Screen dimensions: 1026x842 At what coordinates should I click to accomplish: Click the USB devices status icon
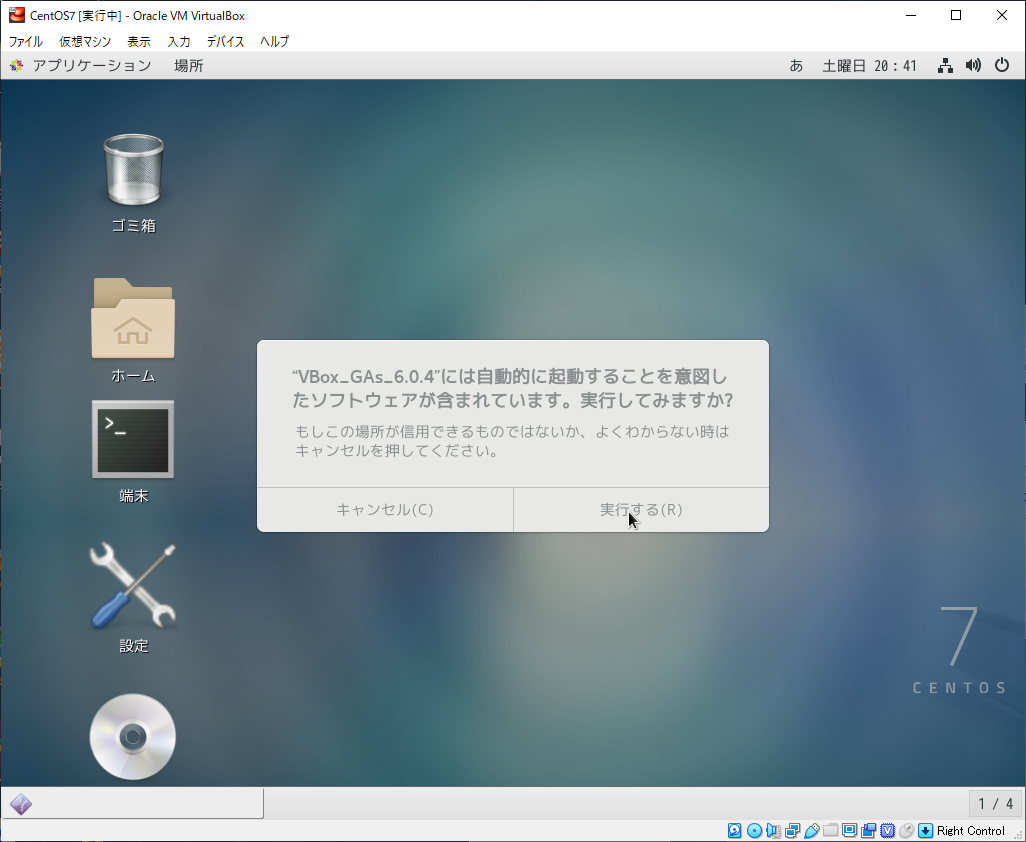tap(811, 830)
